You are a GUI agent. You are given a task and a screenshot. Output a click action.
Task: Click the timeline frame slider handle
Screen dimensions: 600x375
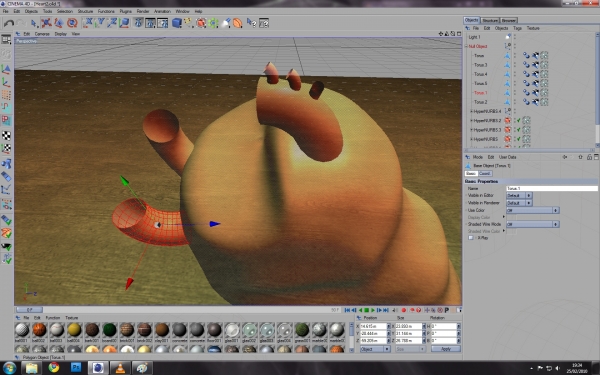coord(29,310)
